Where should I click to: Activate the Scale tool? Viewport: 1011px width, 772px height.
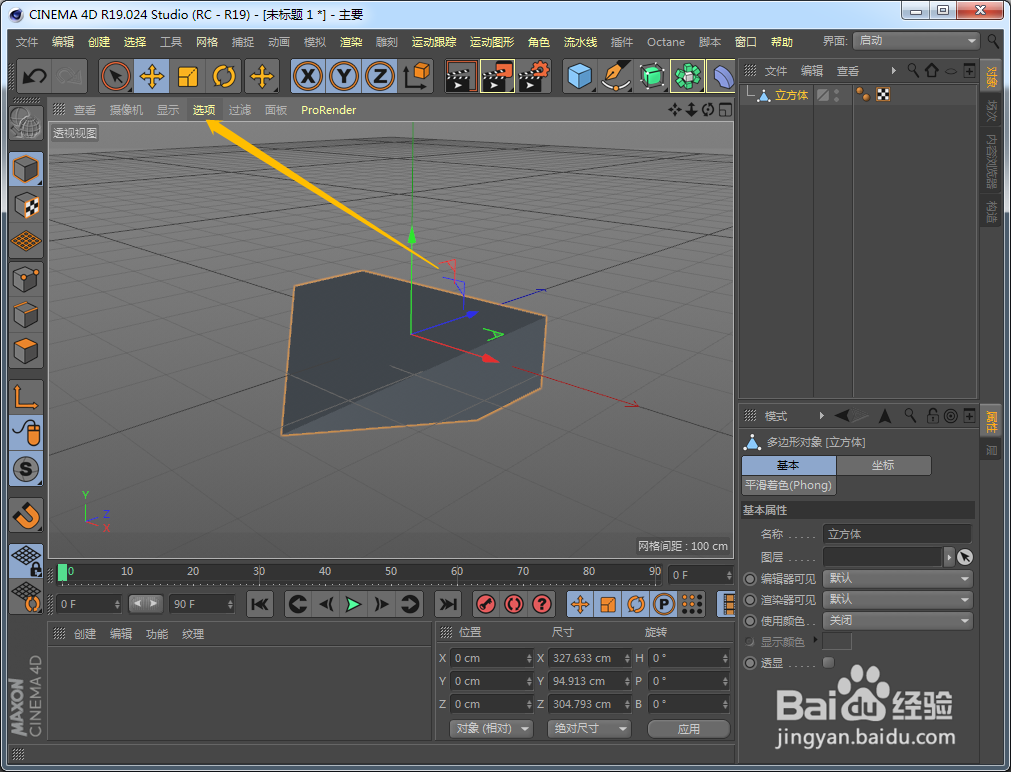click(x=188, y=77)
